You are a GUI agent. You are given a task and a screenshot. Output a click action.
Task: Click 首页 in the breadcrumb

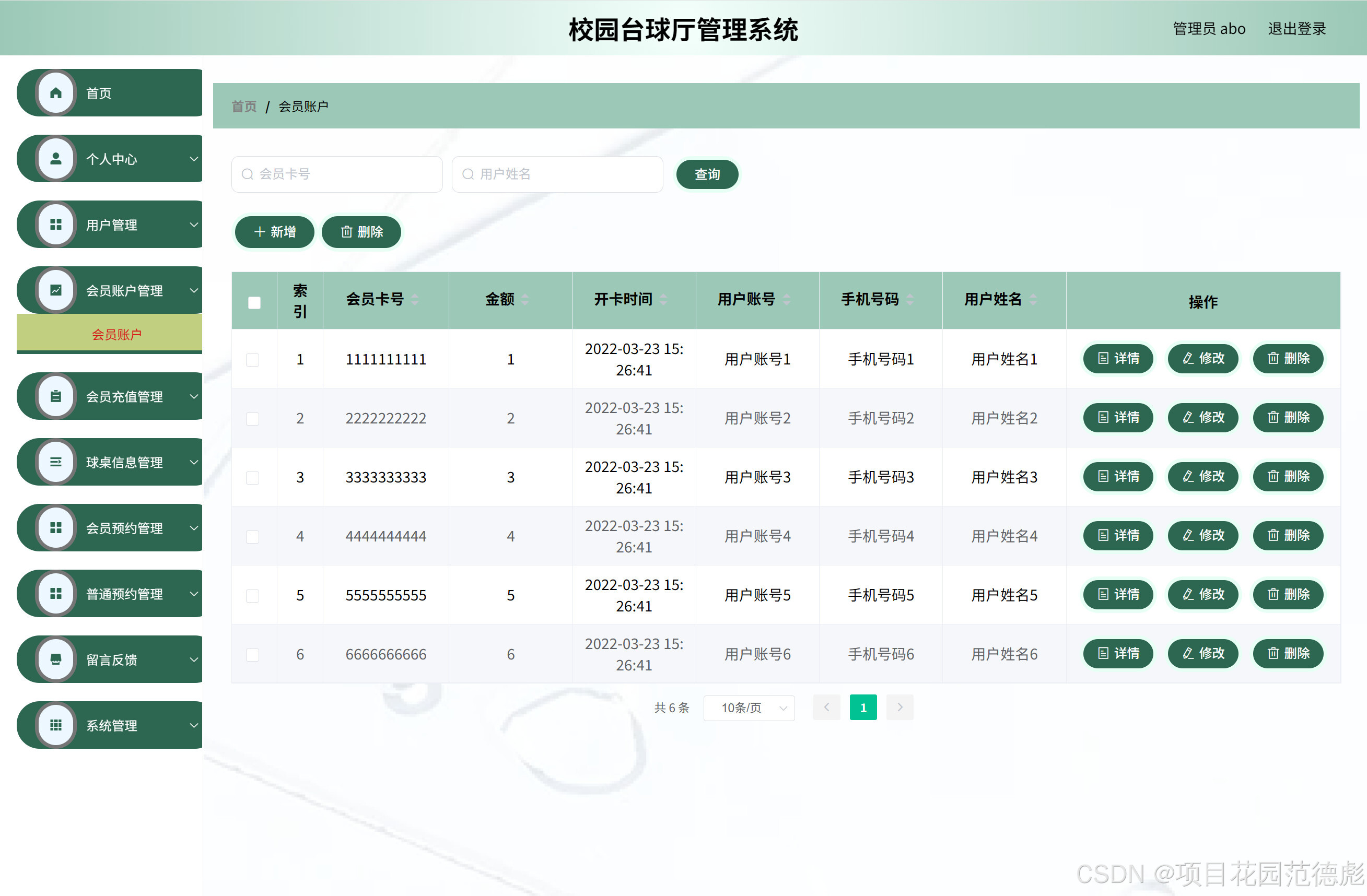243,105
